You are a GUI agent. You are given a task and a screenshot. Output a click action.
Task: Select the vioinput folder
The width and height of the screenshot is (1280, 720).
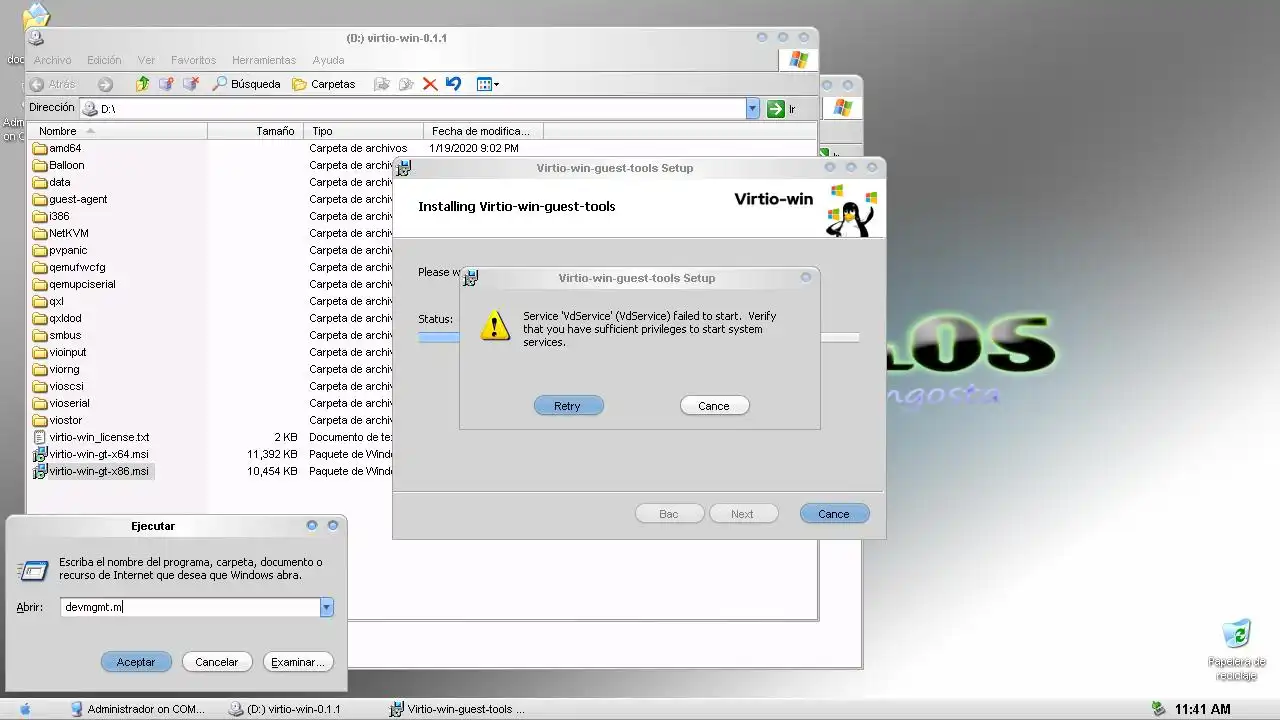click(x=60, y=352)
